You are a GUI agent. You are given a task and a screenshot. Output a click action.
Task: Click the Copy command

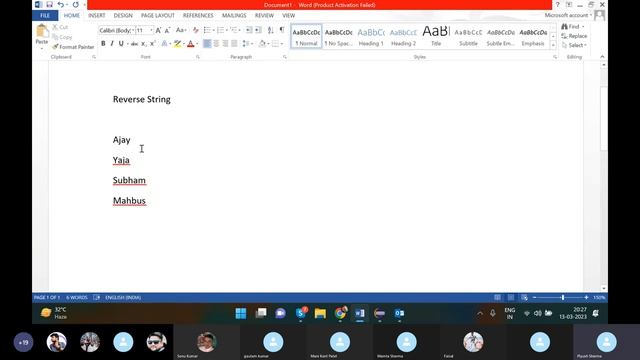click(62, 37)
